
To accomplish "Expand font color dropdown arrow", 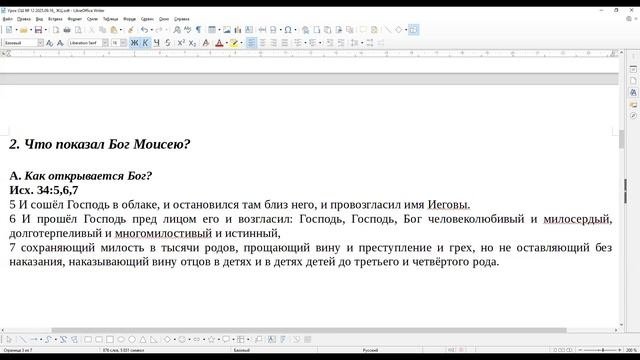I will [227, 43].
